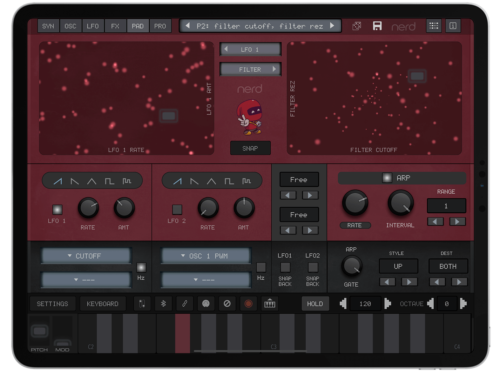500x373 pixels.
Task: Save preset with floppy disk icon
Action: pos(377,26)
